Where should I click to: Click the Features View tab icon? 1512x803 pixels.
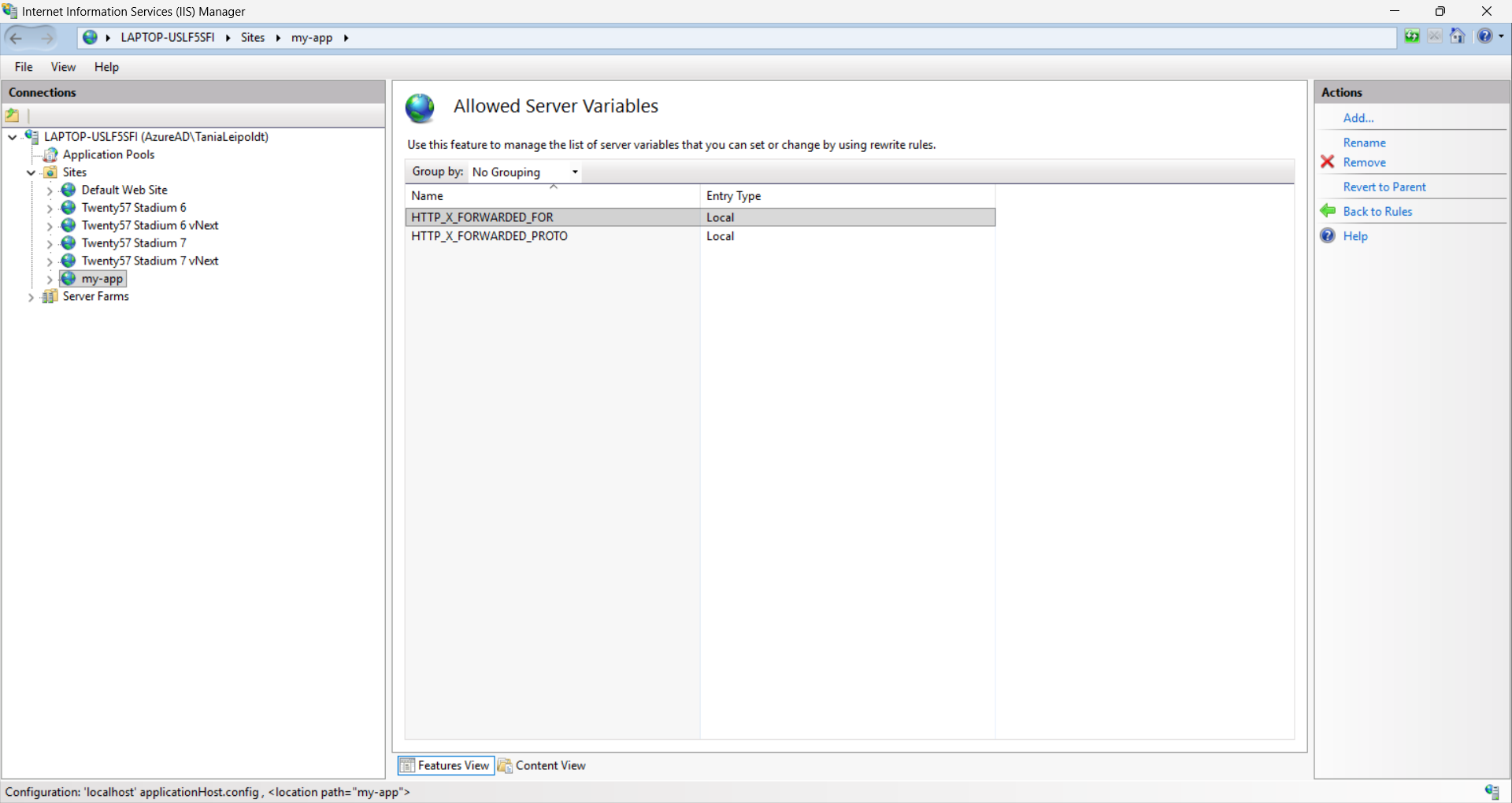click(x=407, y=765)
